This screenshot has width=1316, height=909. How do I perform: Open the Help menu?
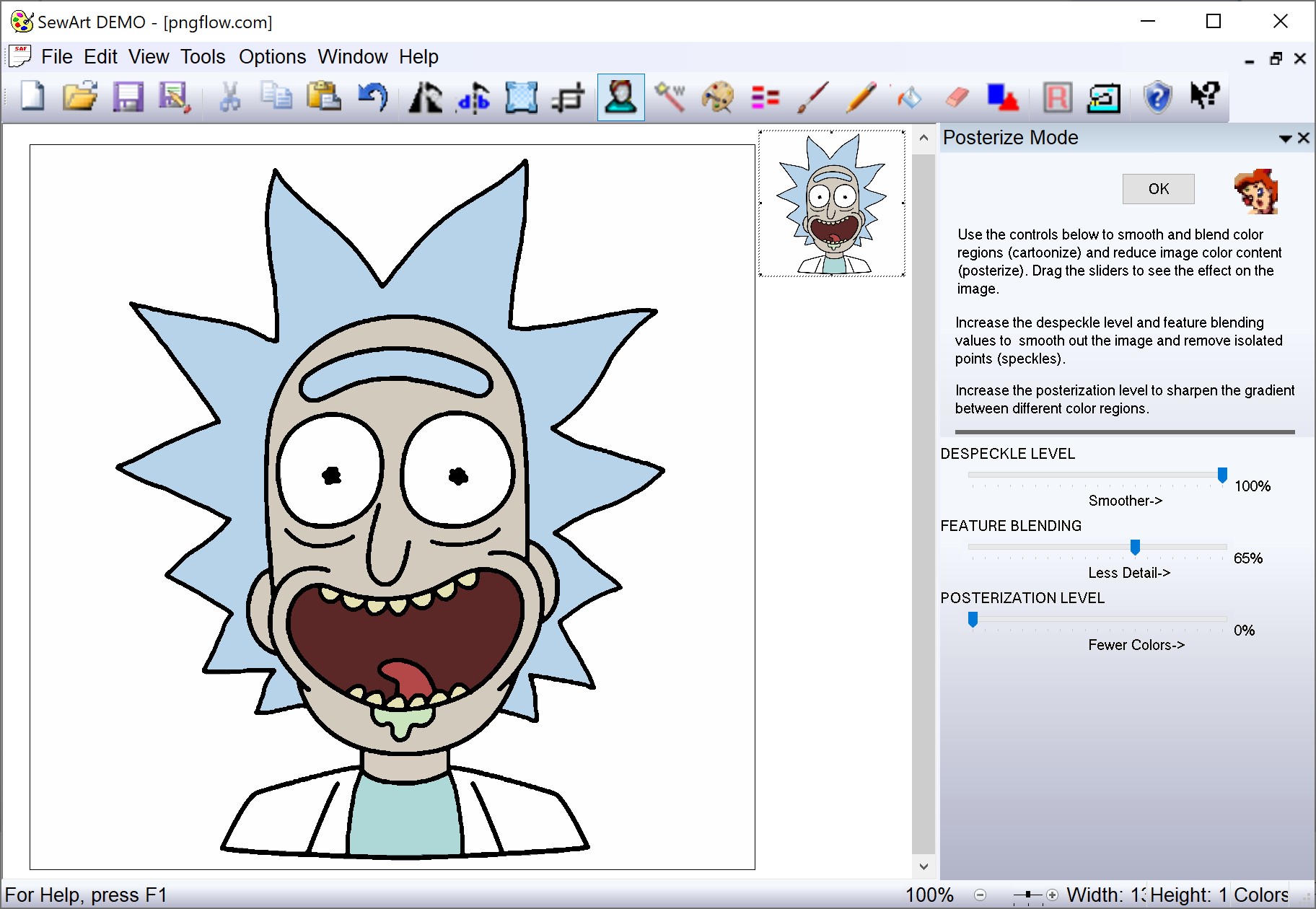pos(418,57)
